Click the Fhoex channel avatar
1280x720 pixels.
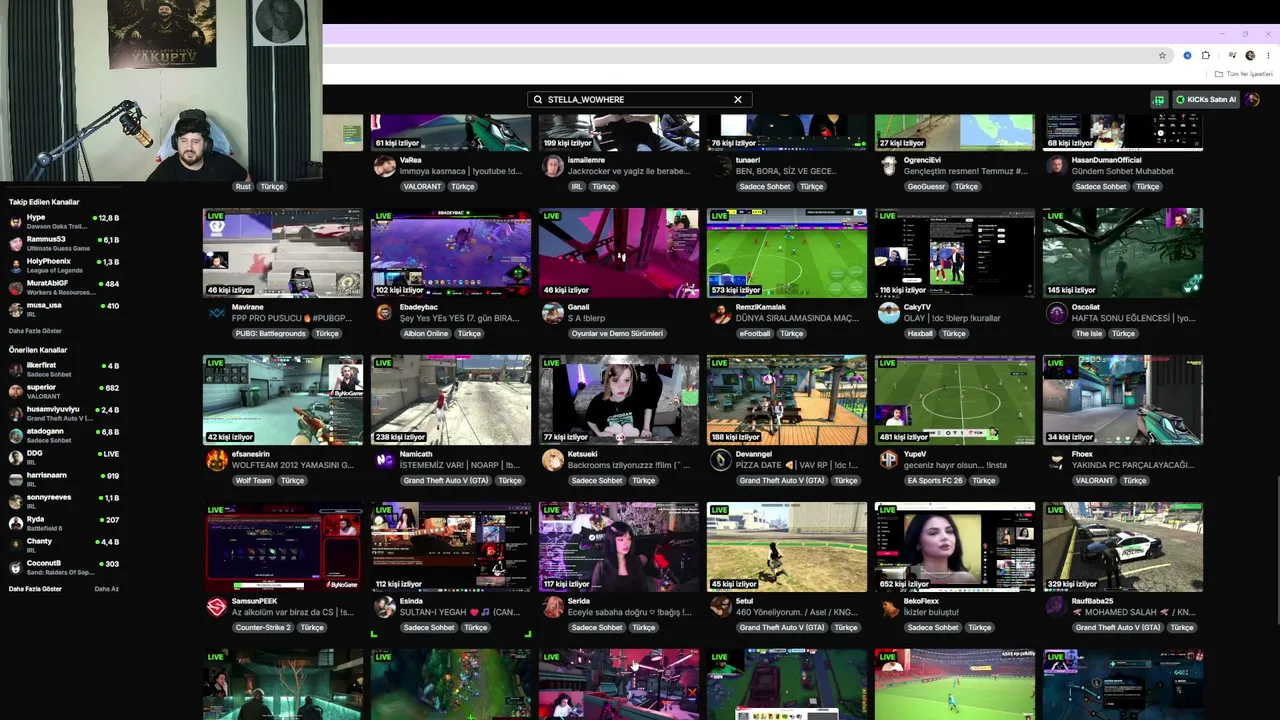(1056, 460)
